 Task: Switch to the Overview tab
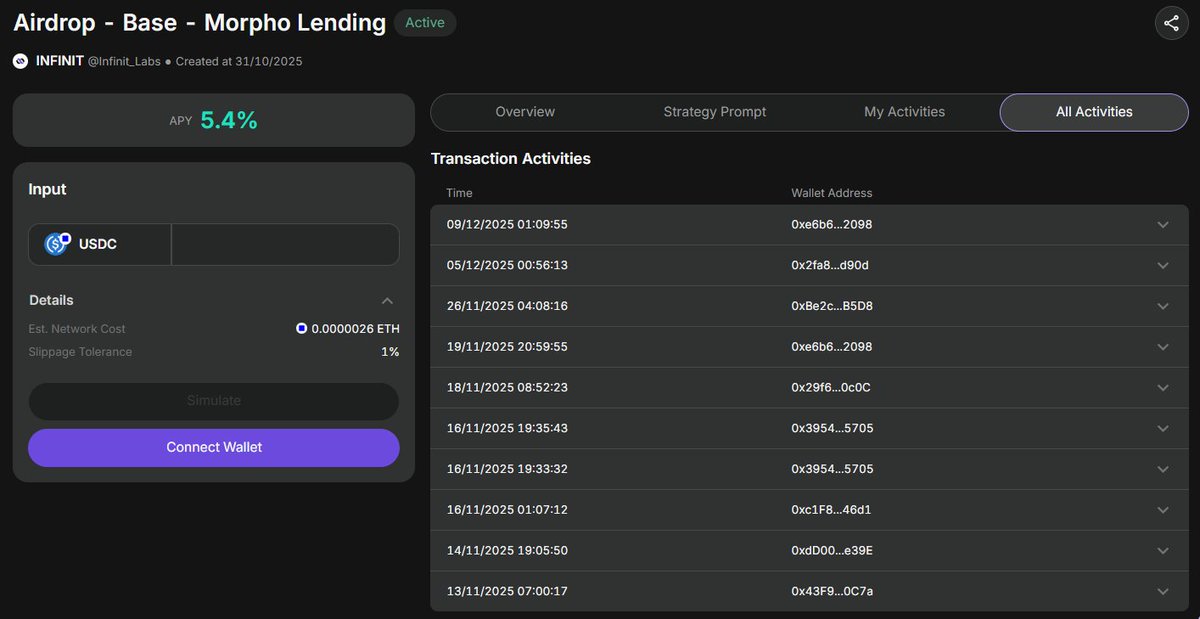[525, 112]
